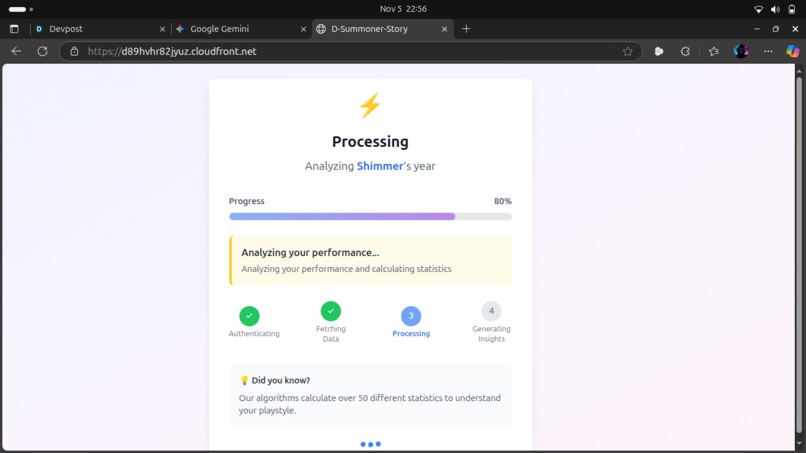This screenshot has height=453, width=806.
Task: Open the tab actions menu icon
Action: (x=14, y=29)
